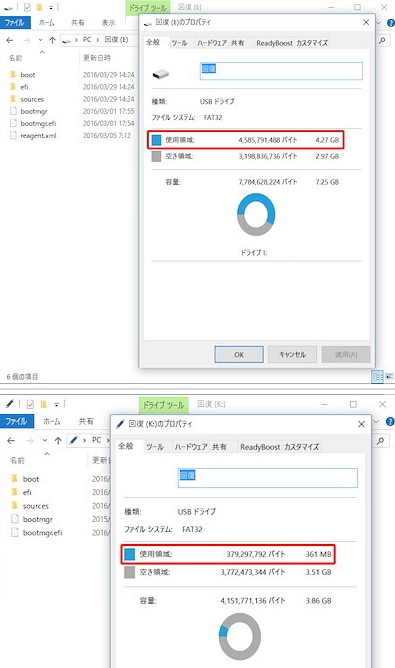The image size is (395, 668).
Task: Close the 回復 (I:) properties dialog
Action: click(366, 22)
